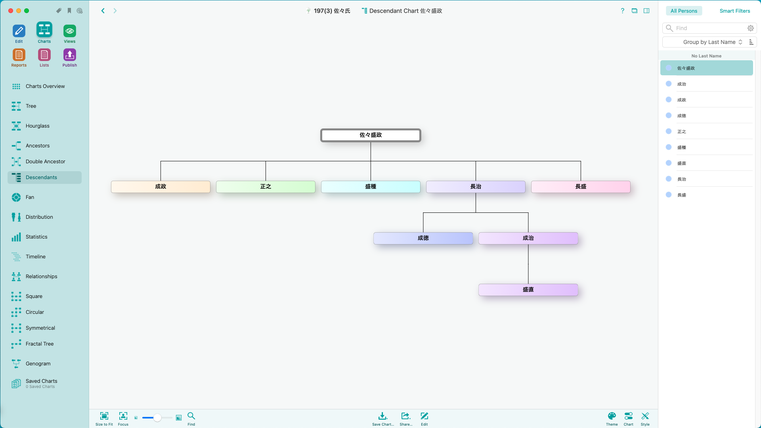Image resolution: width=761 pixels, height=428 pixels.
Task: Click the Focus tool in the bottom toolbar
Action: (x=123, y=419)
